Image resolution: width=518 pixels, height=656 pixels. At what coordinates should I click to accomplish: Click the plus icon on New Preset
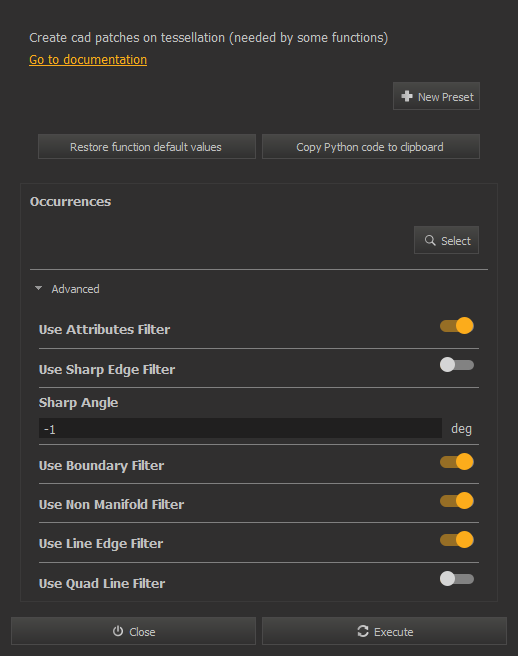[407, 96]
